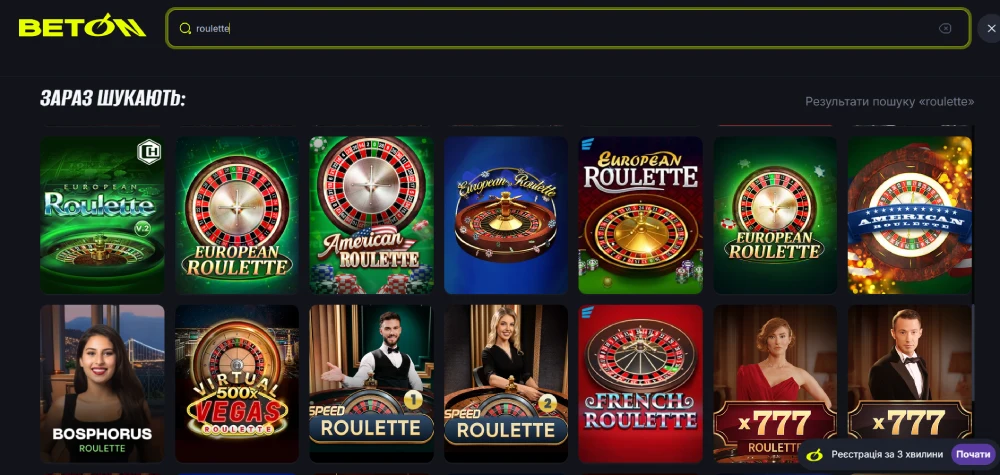
Task: Select the French Roulette game
Action: (x=640, y=383)
